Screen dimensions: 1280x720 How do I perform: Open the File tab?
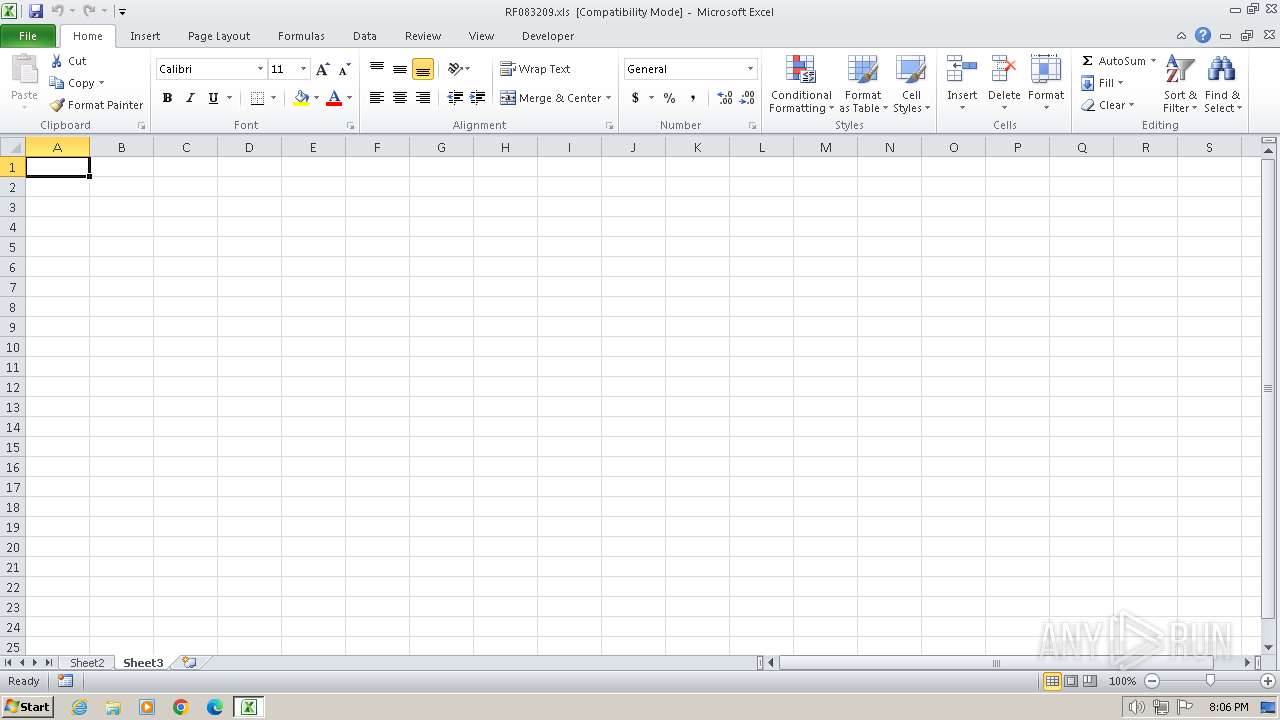pyautogui.click(x=28, y=36)
